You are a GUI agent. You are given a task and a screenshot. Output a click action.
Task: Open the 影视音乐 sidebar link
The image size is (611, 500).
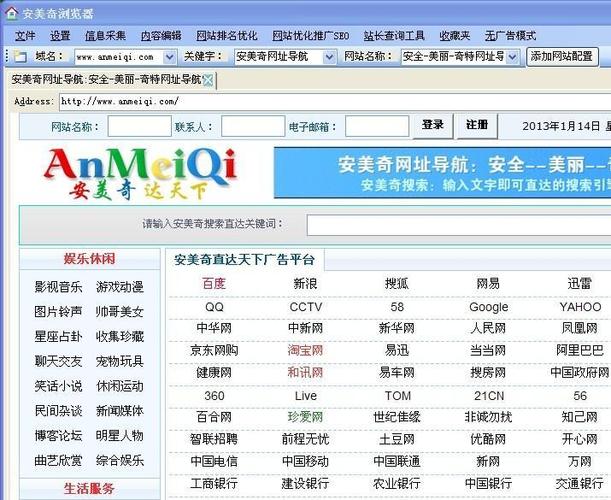58,287
